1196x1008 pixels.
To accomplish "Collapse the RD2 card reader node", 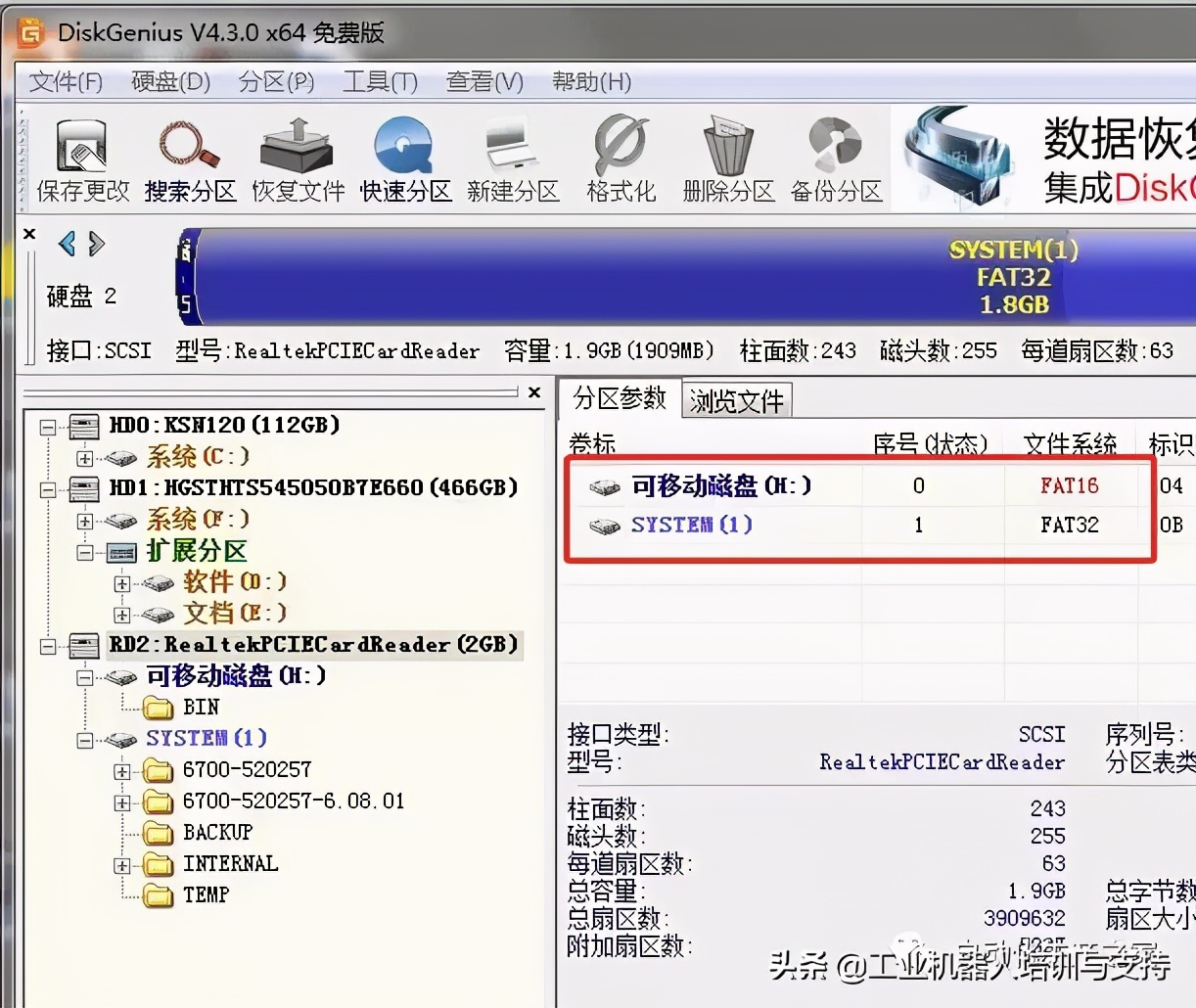I will (48, 646).
